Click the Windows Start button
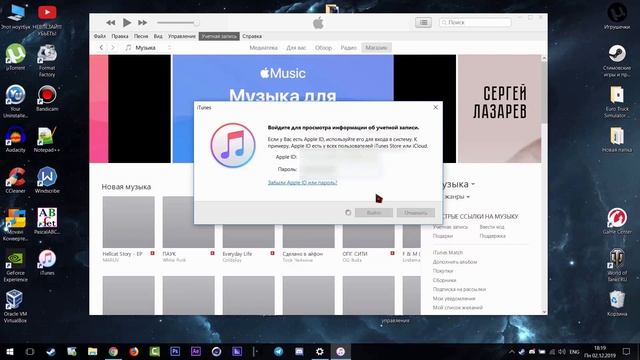 click(10, 351)
